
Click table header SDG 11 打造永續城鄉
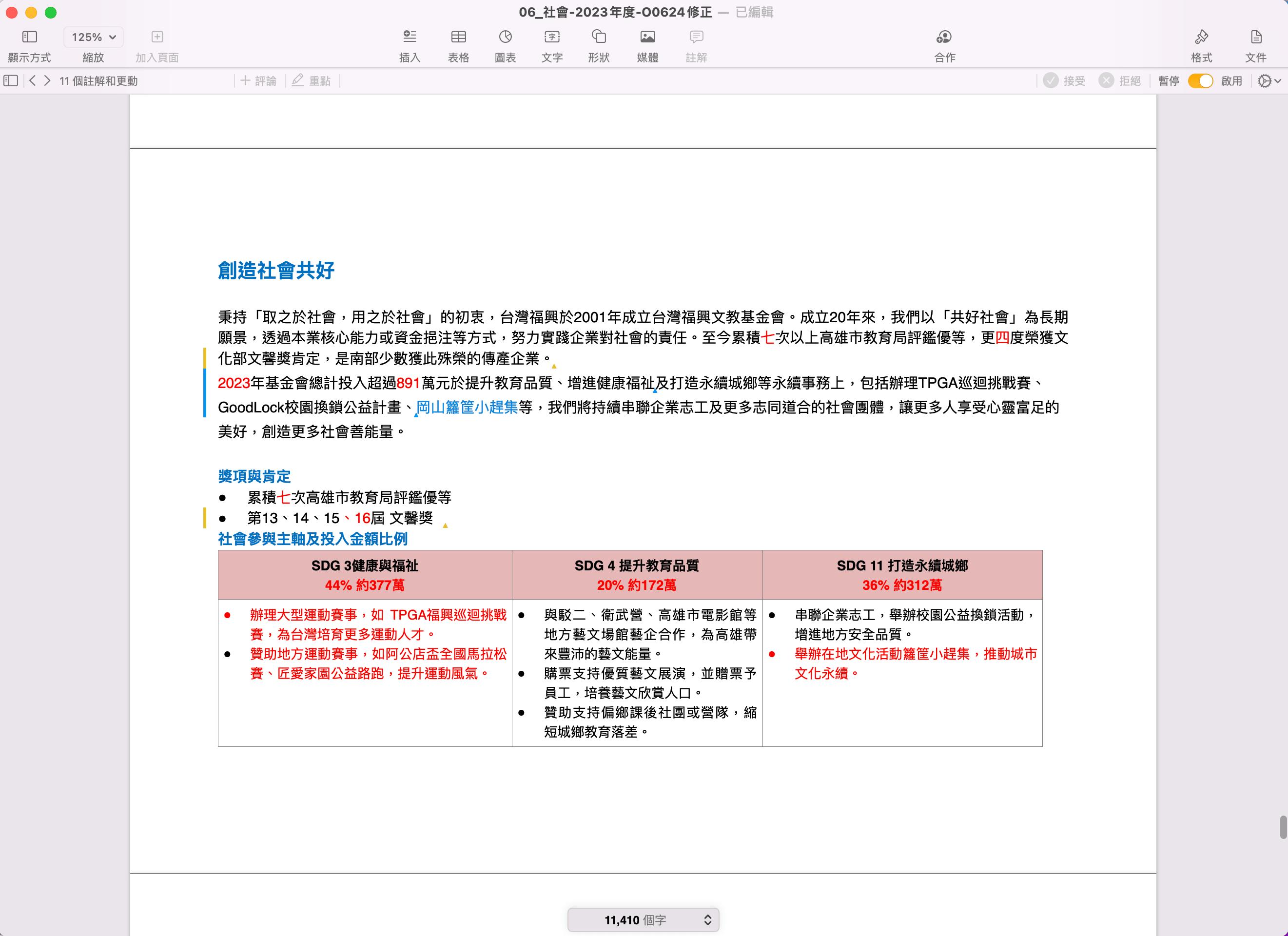click(902, 565)
